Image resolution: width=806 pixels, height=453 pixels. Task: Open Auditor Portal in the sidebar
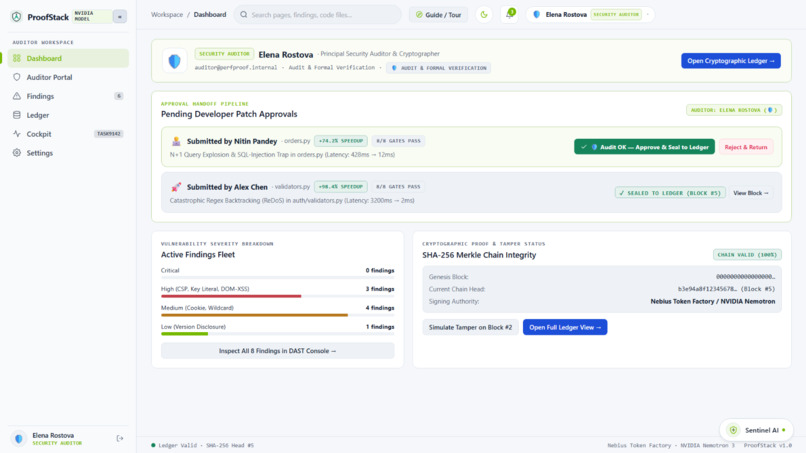(x=68, y=77)
